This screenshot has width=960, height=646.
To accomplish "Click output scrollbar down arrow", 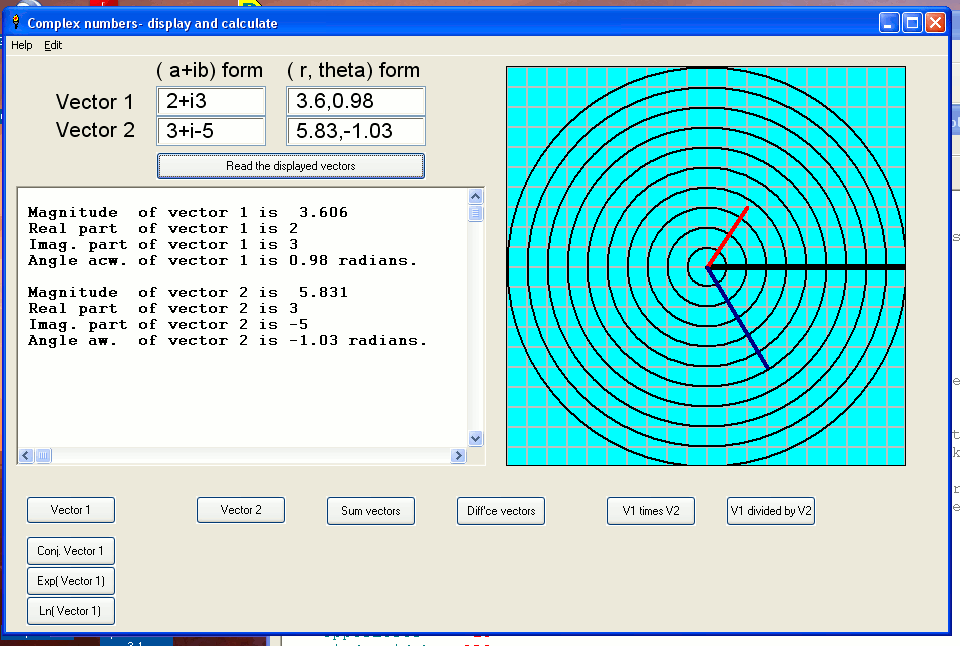I will pyautogui.click(x=475, y=438).
